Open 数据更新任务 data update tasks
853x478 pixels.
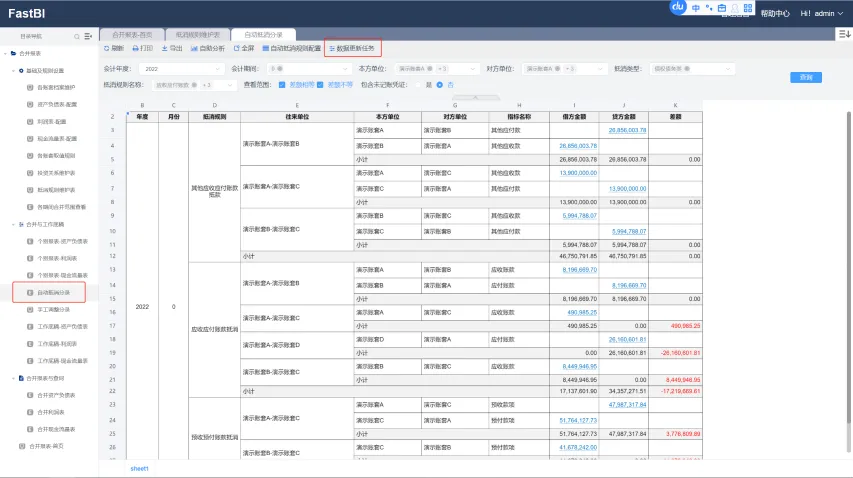(352, 48)
